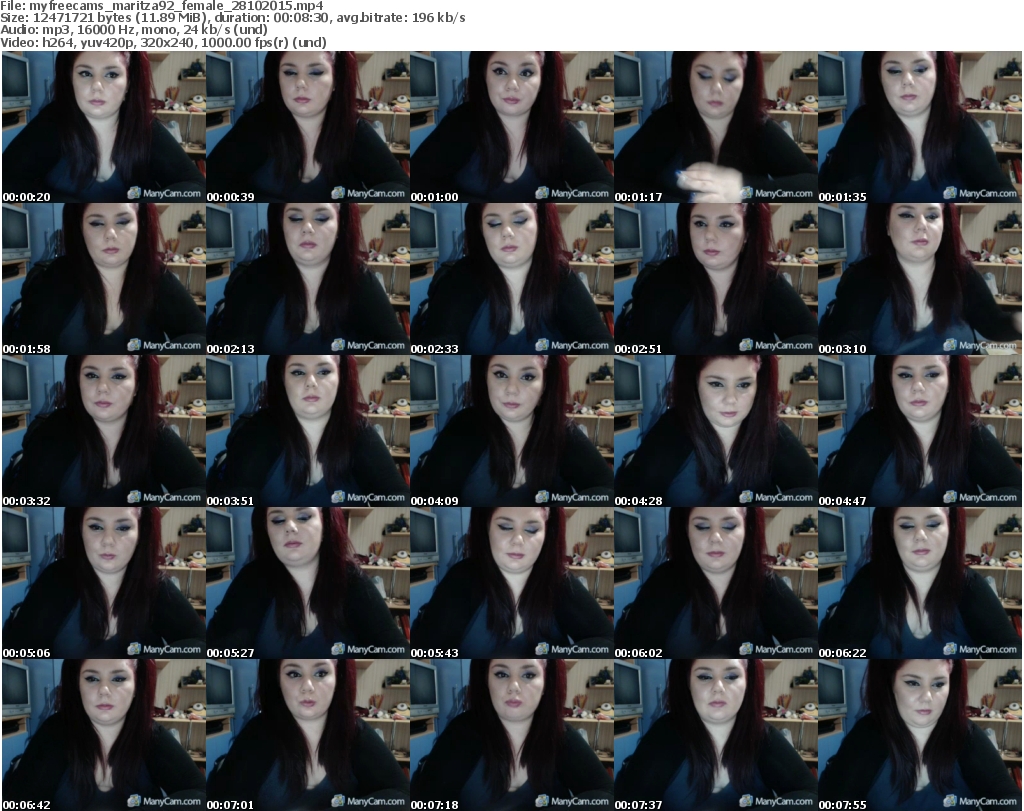Pick the frame timestamped 00:03:32
The width and height of the screenshot is (1024, 811).
pos(104,431)
